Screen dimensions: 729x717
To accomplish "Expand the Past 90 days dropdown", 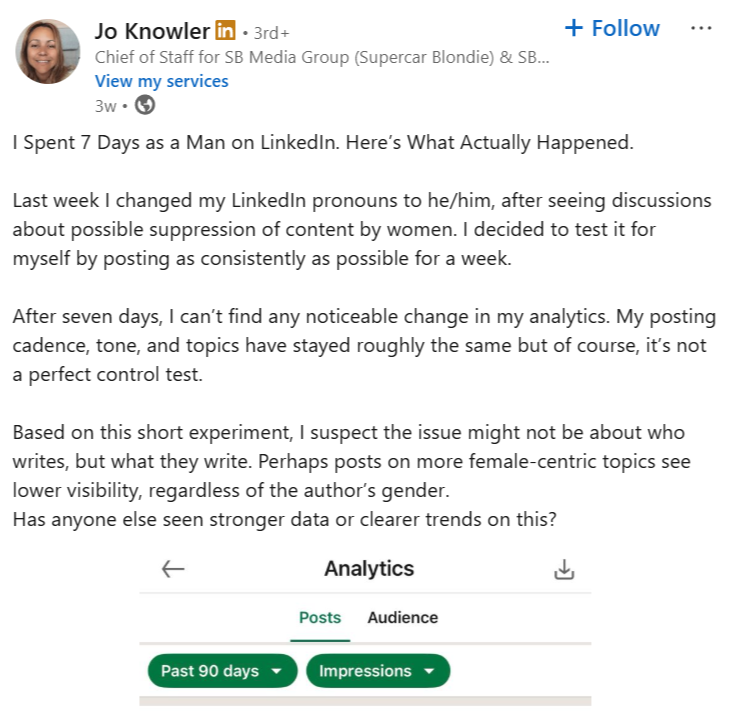I will pos(222,671).
